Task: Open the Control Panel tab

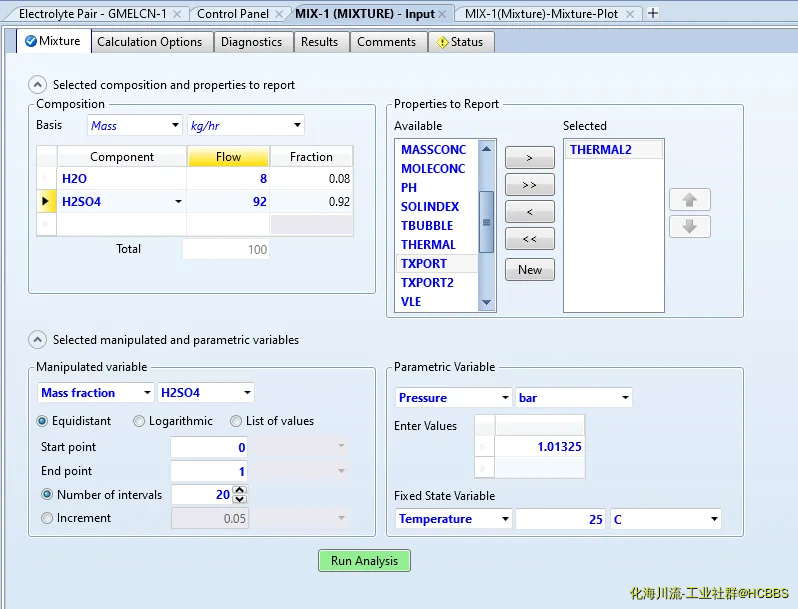Action: (233, 14)
